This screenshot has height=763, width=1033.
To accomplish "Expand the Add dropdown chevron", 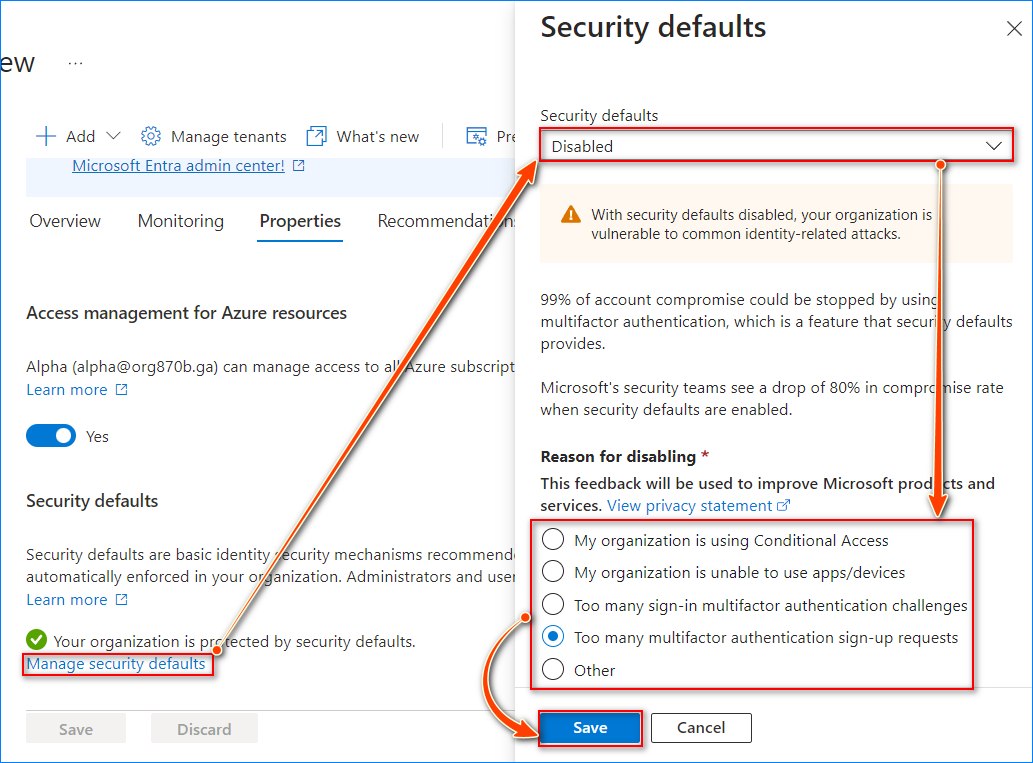I will point(113,136).
